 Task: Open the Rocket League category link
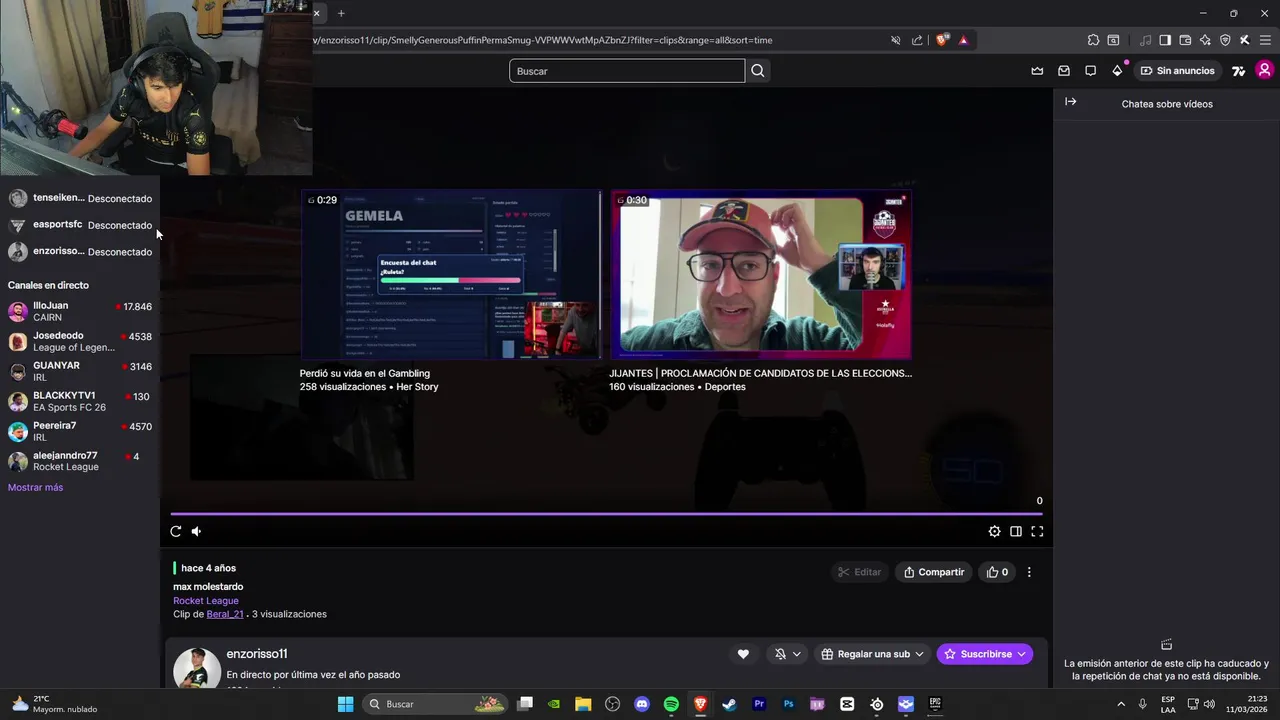(x=206, y=601)
